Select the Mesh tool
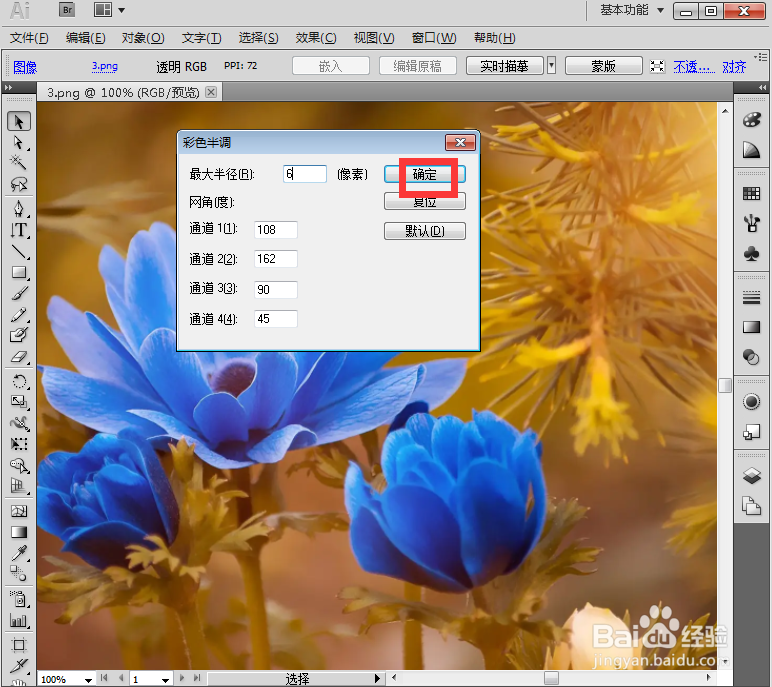This screenshot has height=687, width=772. point(19,511)
